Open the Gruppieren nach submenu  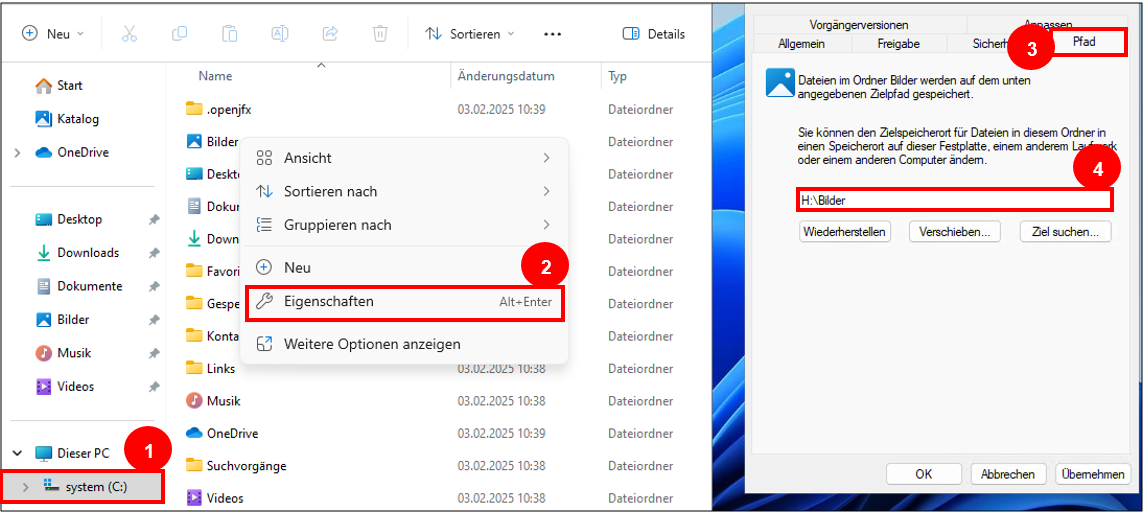point(404,225)
